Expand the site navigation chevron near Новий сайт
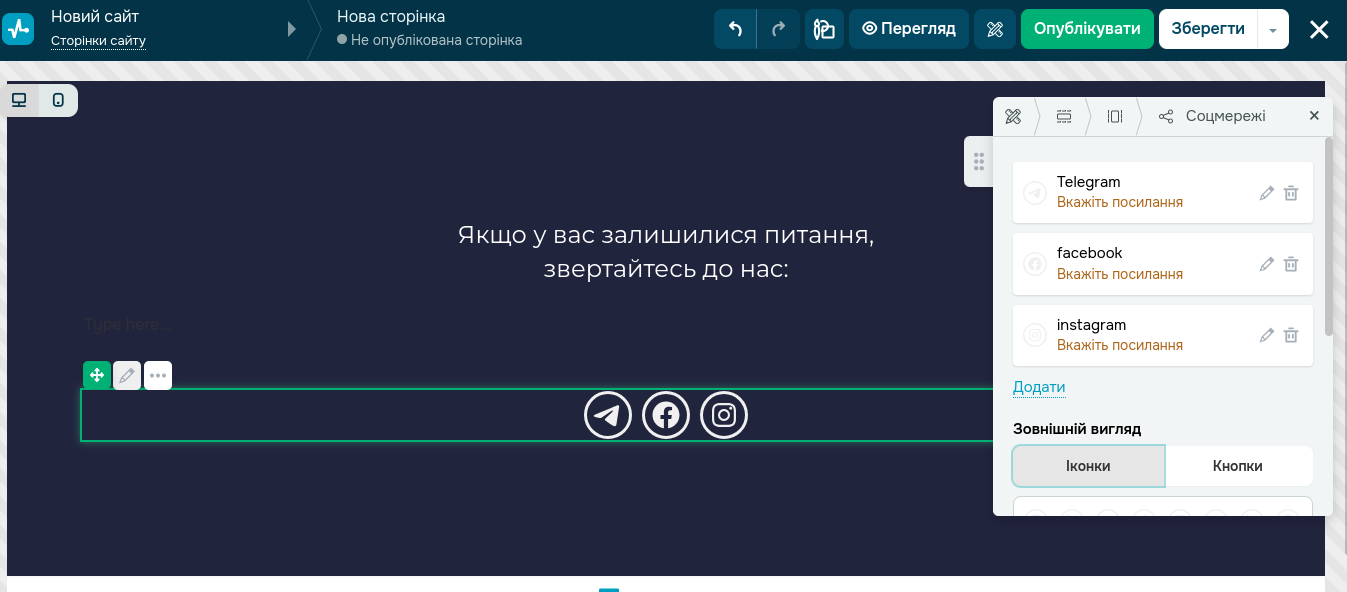This screenshot has height=592, width=1347. point(291,28)
